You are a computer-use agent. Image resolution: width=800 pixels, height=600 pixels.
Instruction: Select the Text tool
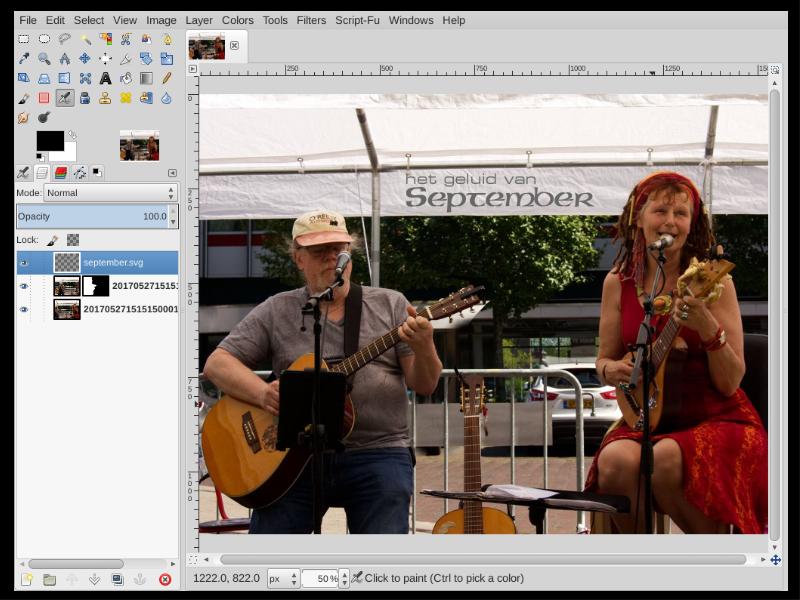pyautogui.click(x=105, y=78)
